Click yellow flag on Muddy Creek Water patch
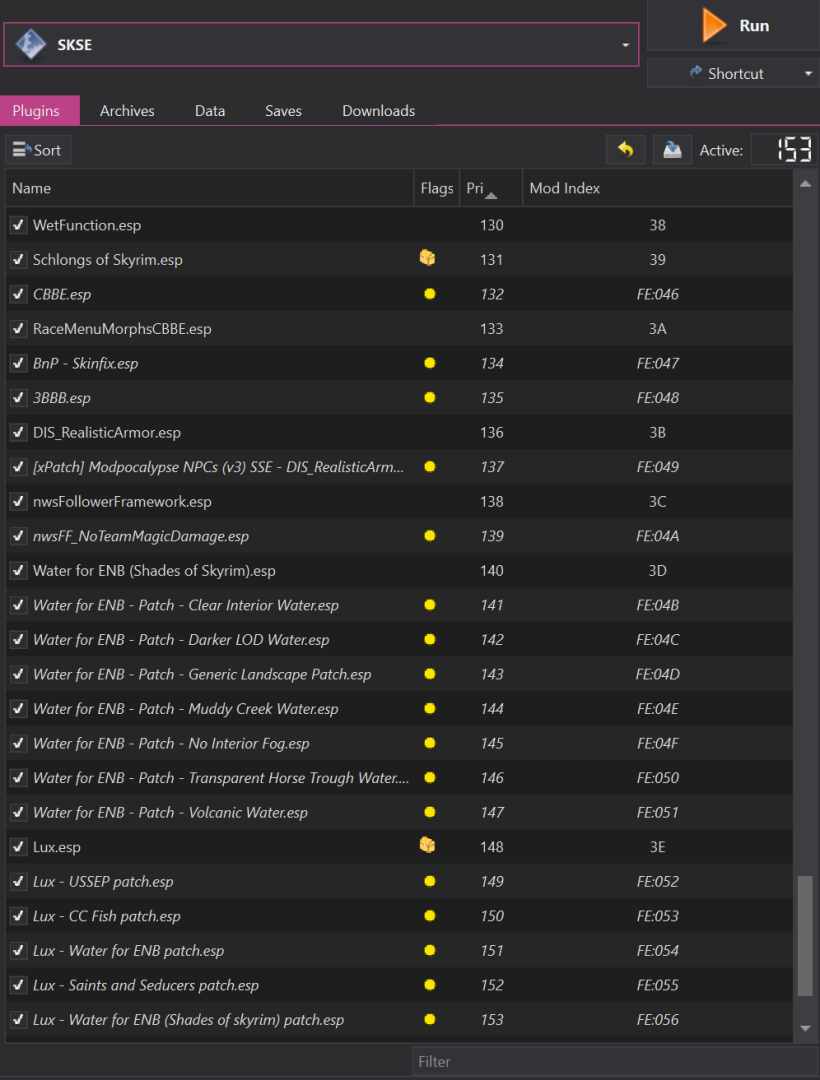This screenshot has height=1080, width=820. pos(430,708)
